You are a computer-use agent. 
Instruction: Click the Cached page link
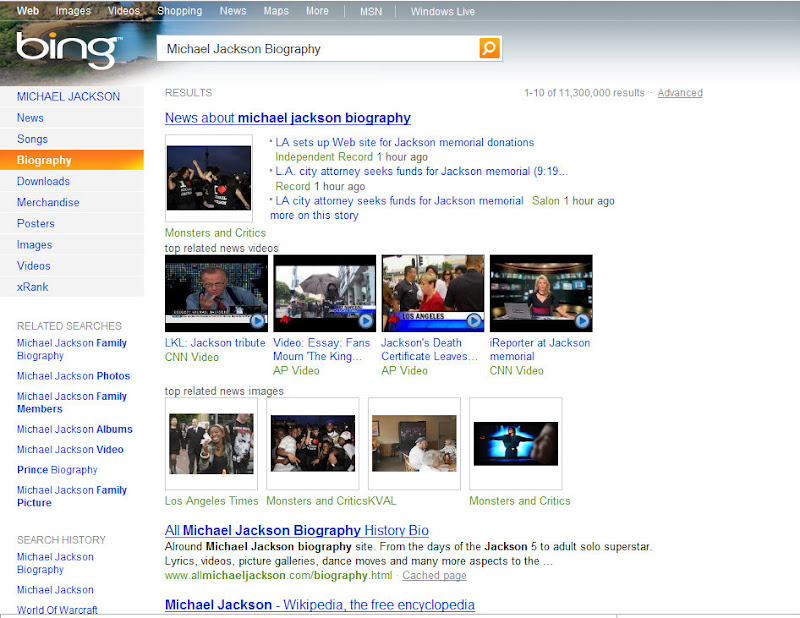click(x=434, y=576)
